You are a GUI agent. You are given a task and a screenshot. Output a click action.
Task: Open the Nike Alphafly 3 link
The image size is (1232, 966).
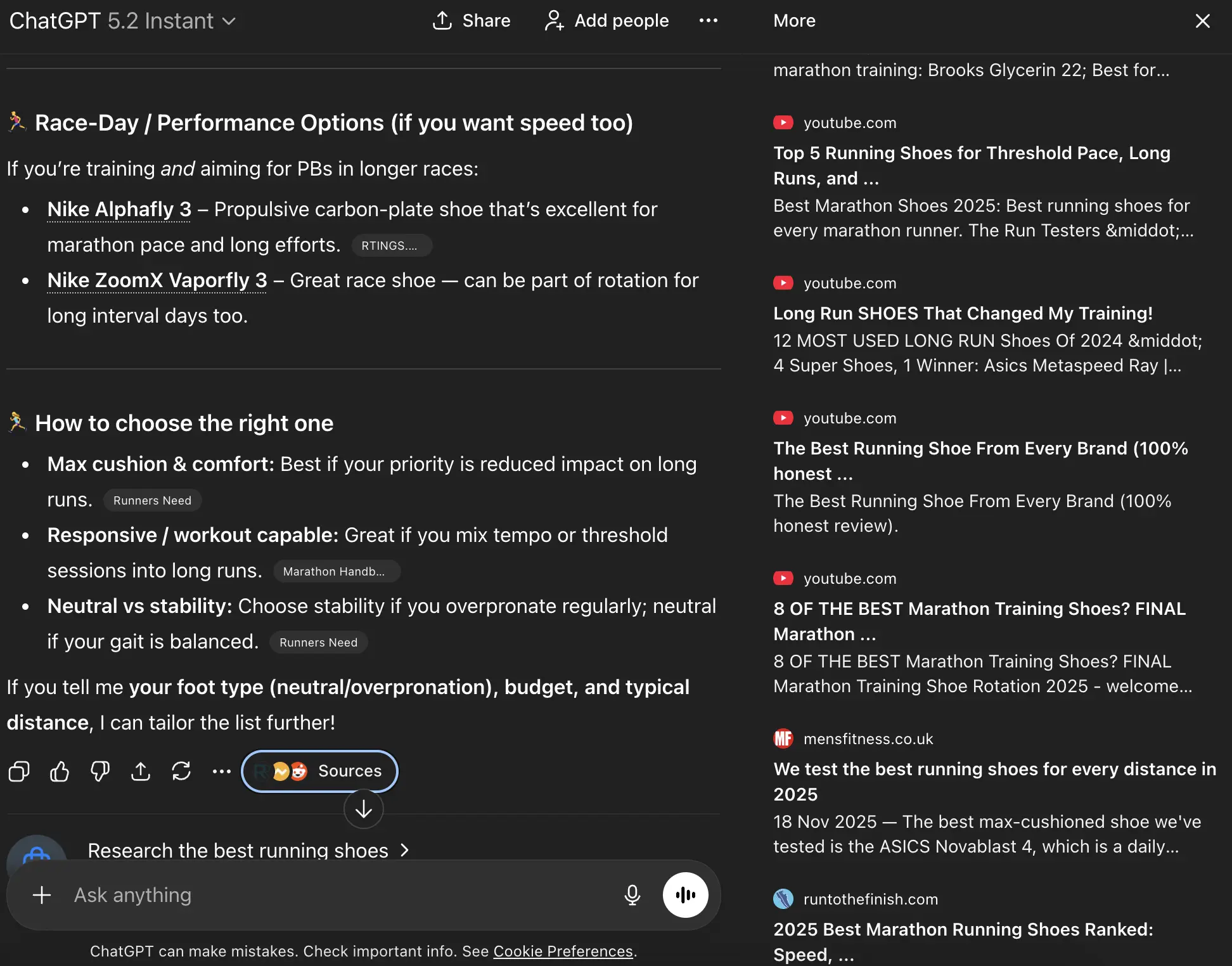(x=119, y=209)
